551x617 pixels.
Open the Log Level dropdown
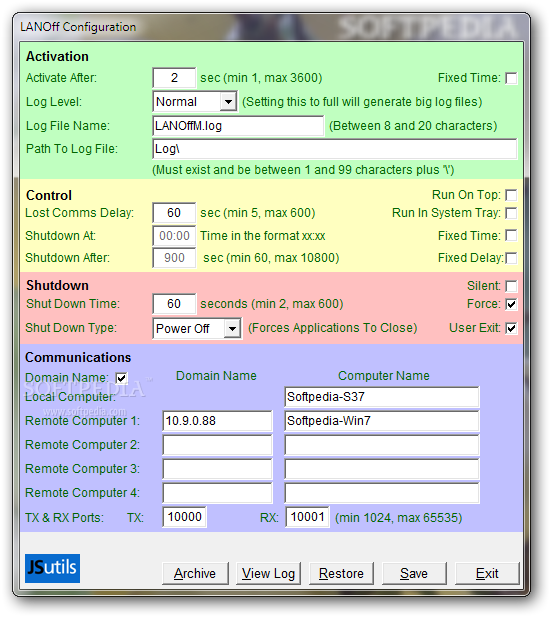[x=228, y=102]
